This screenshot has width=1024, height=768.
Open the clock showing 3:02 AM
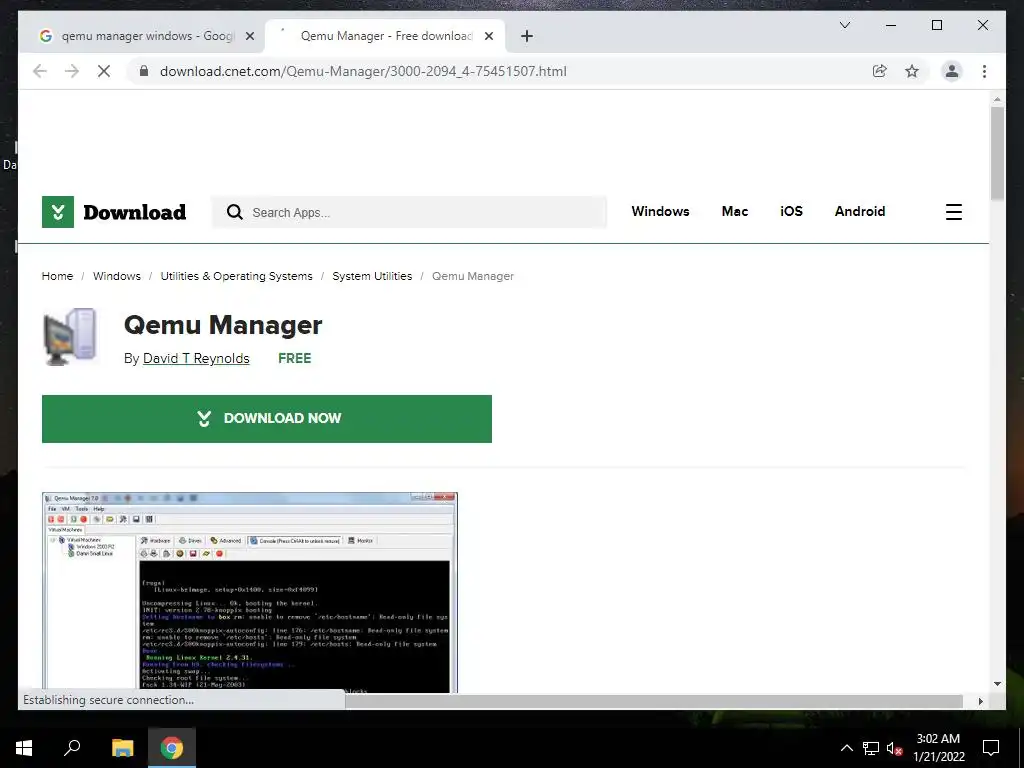(x=938, y=748)
